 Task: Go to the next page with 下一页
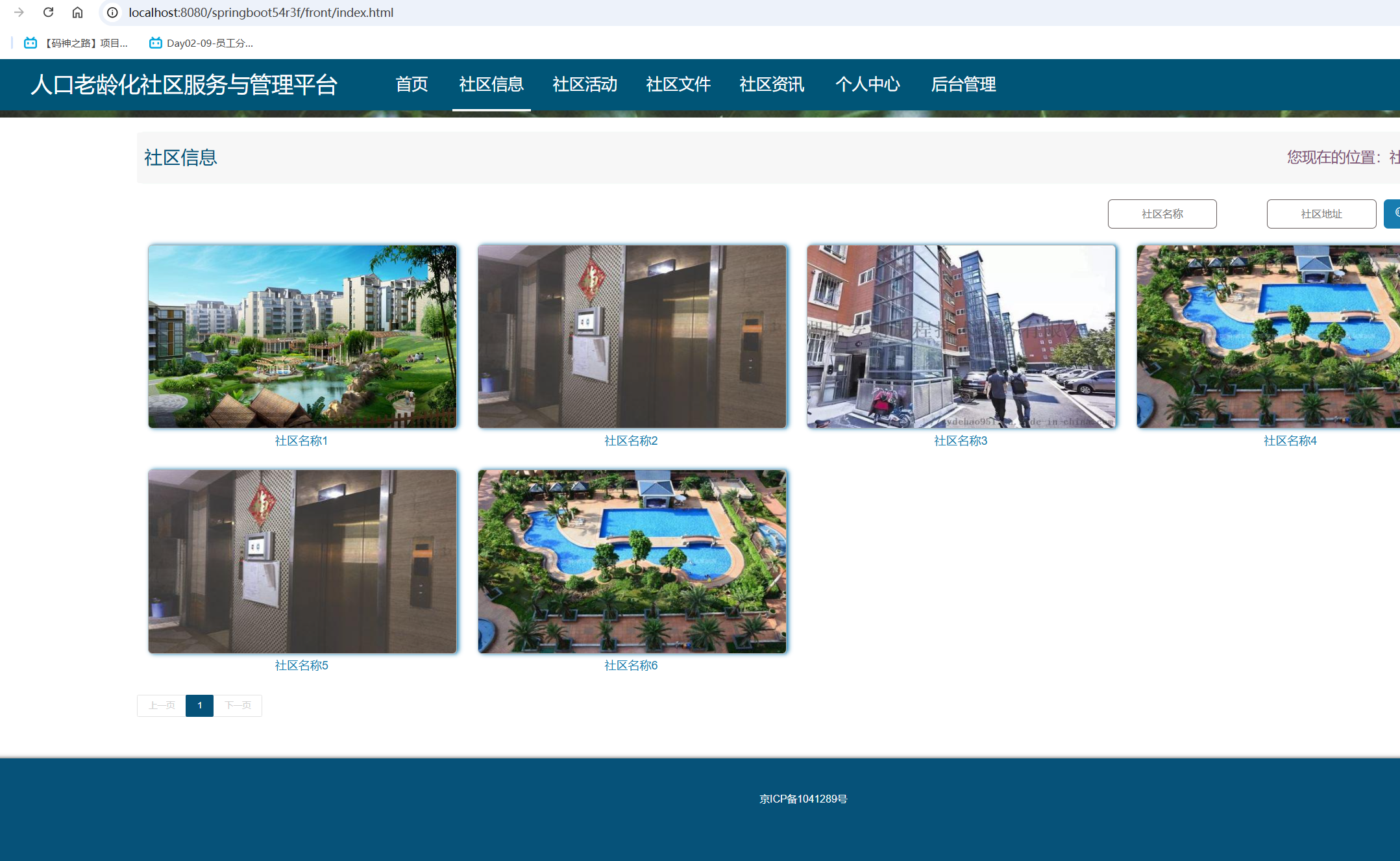(x=238, y=705)
